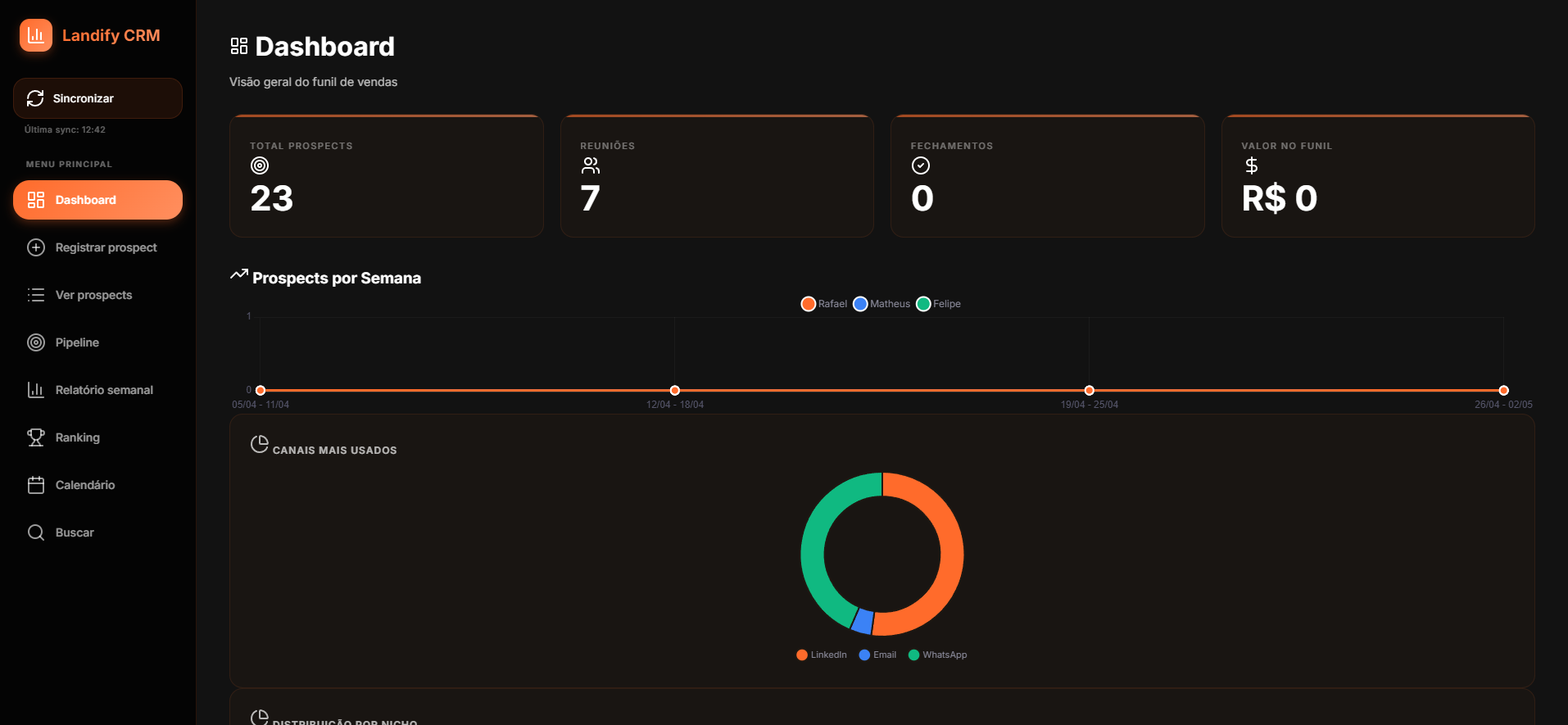Click the Visão geral do funil de vendas subtitle
Screen dimensions: 1568x725
(x=313, y=82)
